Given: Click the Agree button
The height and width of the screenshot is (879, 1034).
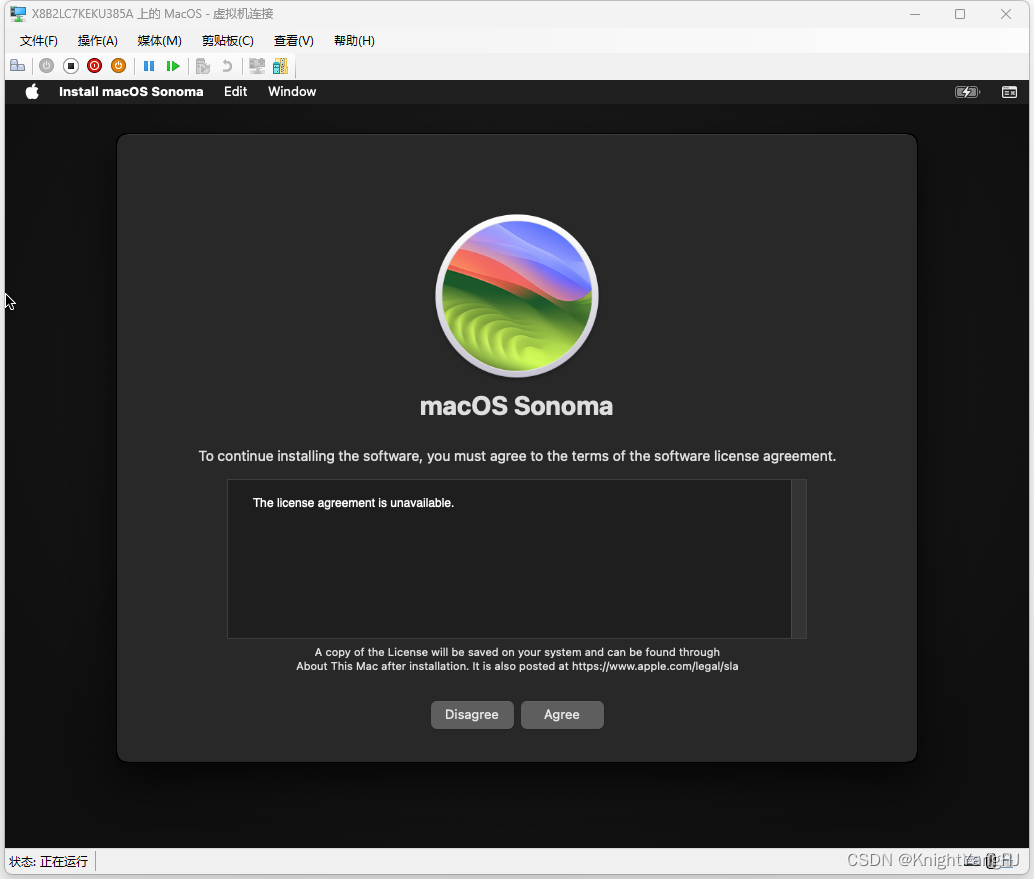Looking at the screenshot, I should [x=562, y=715].
